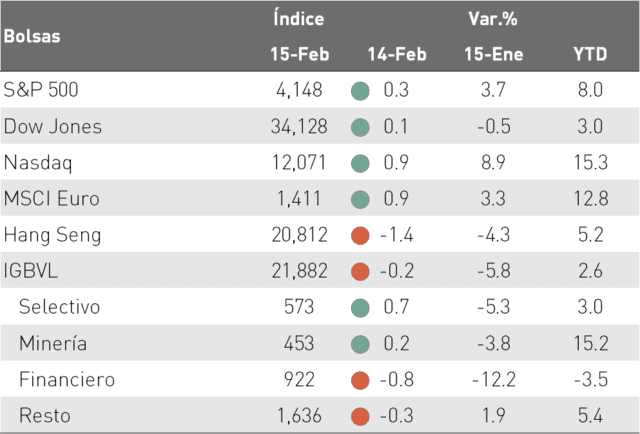Select the green indicator in Nasdaq row
Screen dimensions: 640x434
coord(360,163)
